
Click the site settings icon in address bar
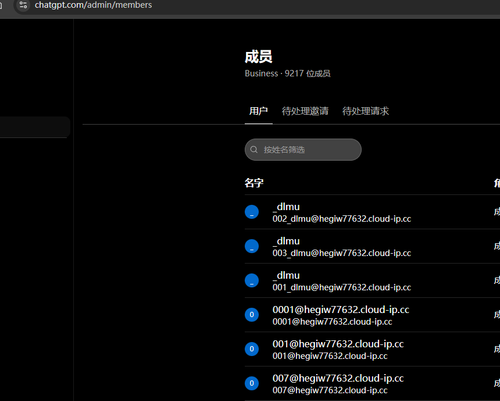click(x=23, y=5)
